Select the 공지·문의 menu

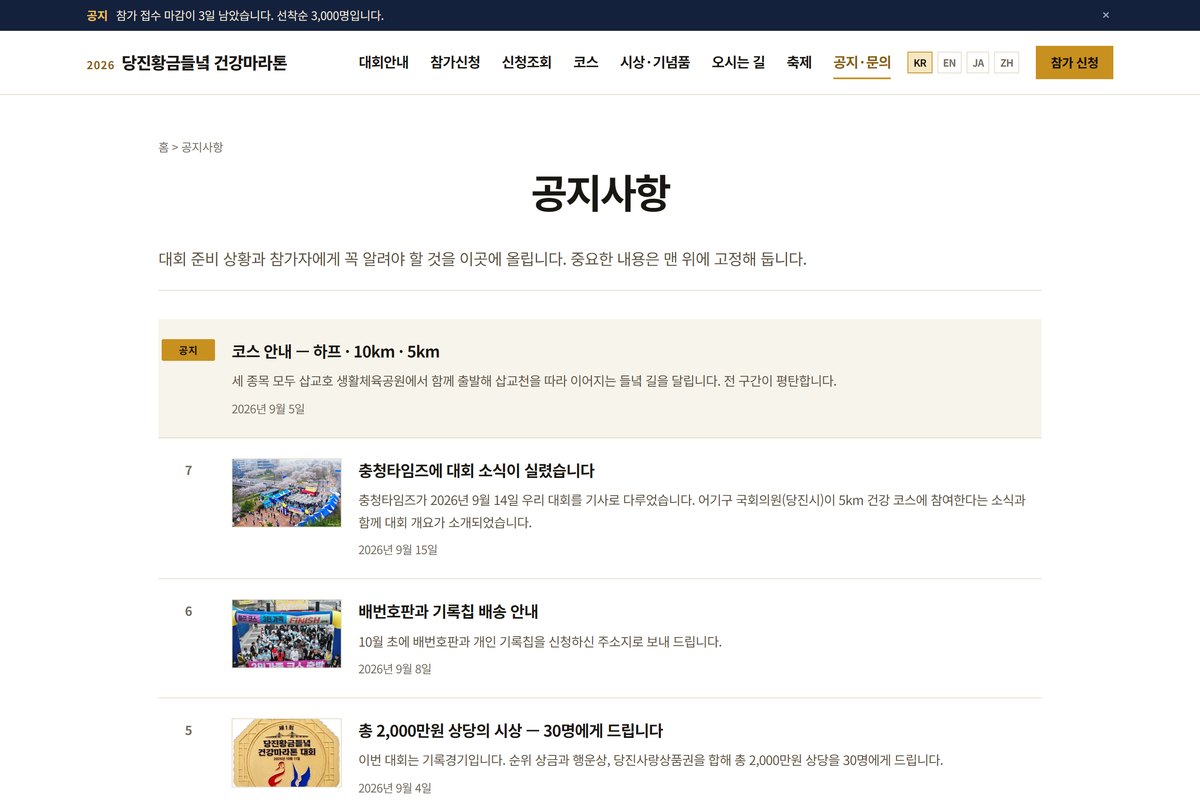862,62
